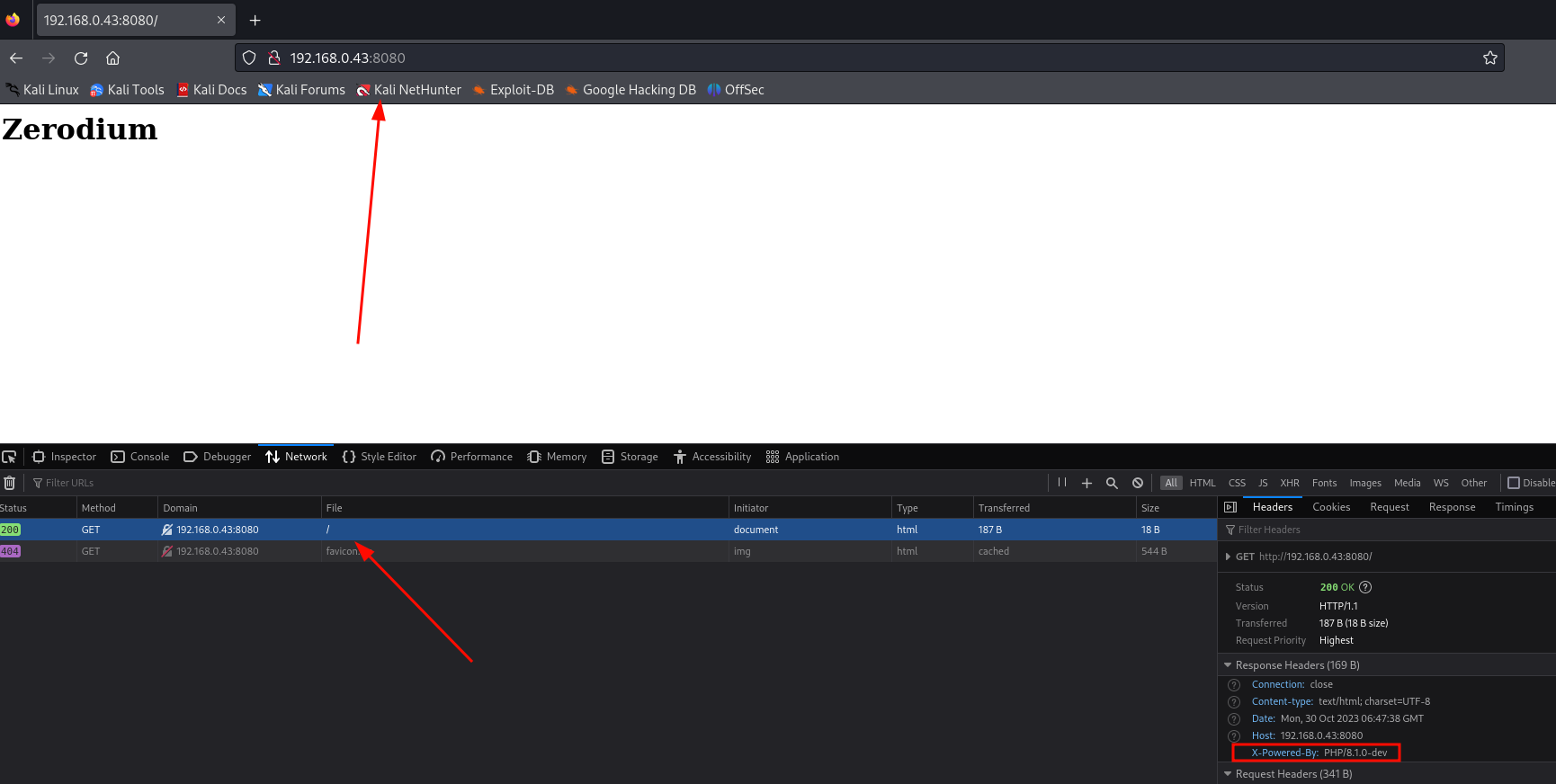Open the Kali Docs bookmark

211,90
